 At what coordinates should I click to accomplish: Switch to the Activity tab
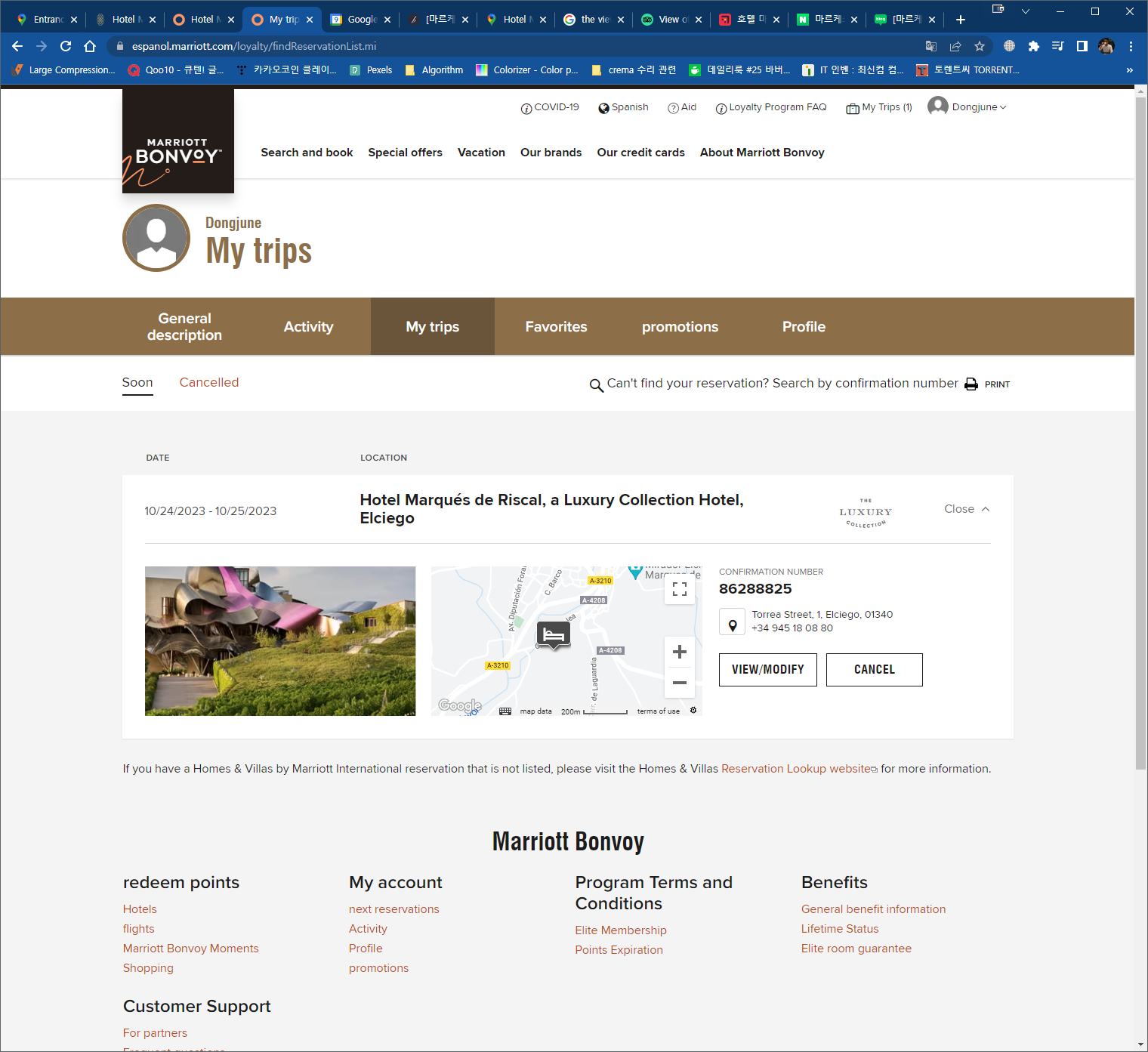[x=308, y=326]
